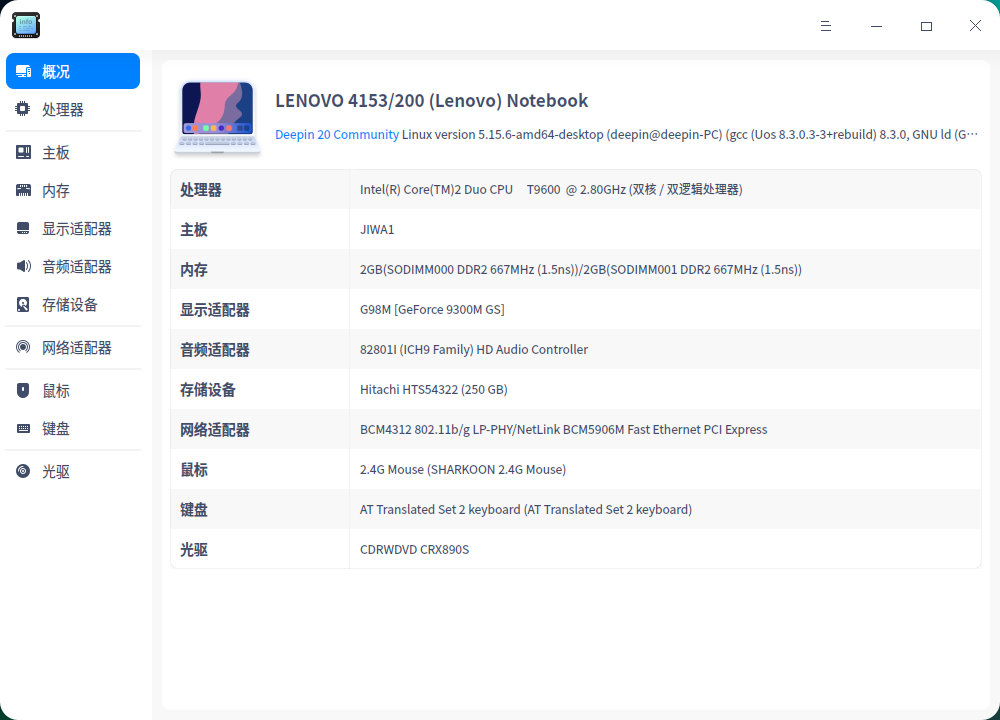This screenshot has height=720, width=1000.
Task: Select the Intel Core2 Duo T9600 value
Action: click(551, 189)
